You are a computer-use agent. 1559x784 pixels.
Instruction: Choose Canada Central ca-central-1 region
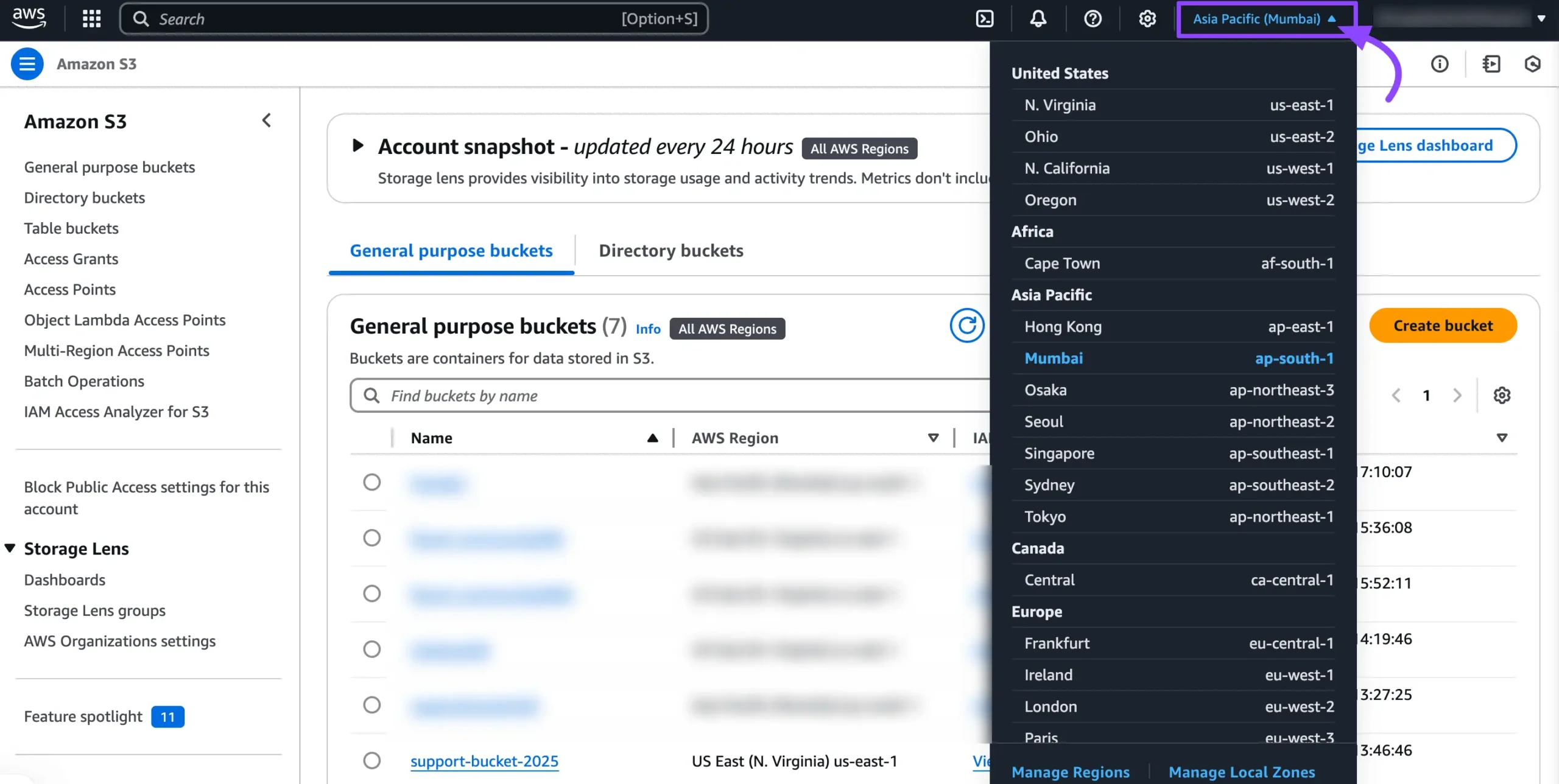(x=1173, y=580)
